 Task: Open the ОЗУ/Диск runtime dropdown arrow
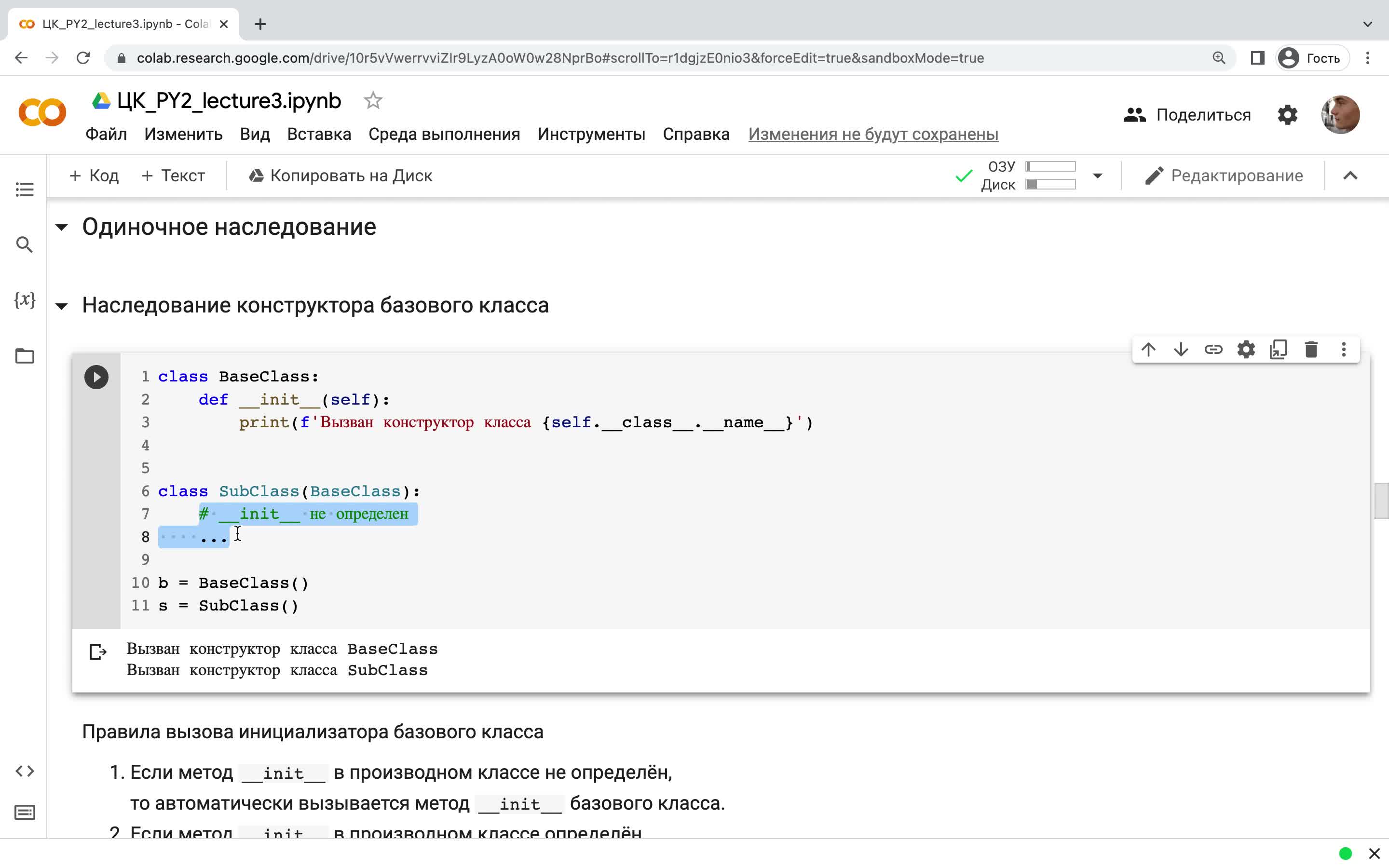tap(1097, 176)
